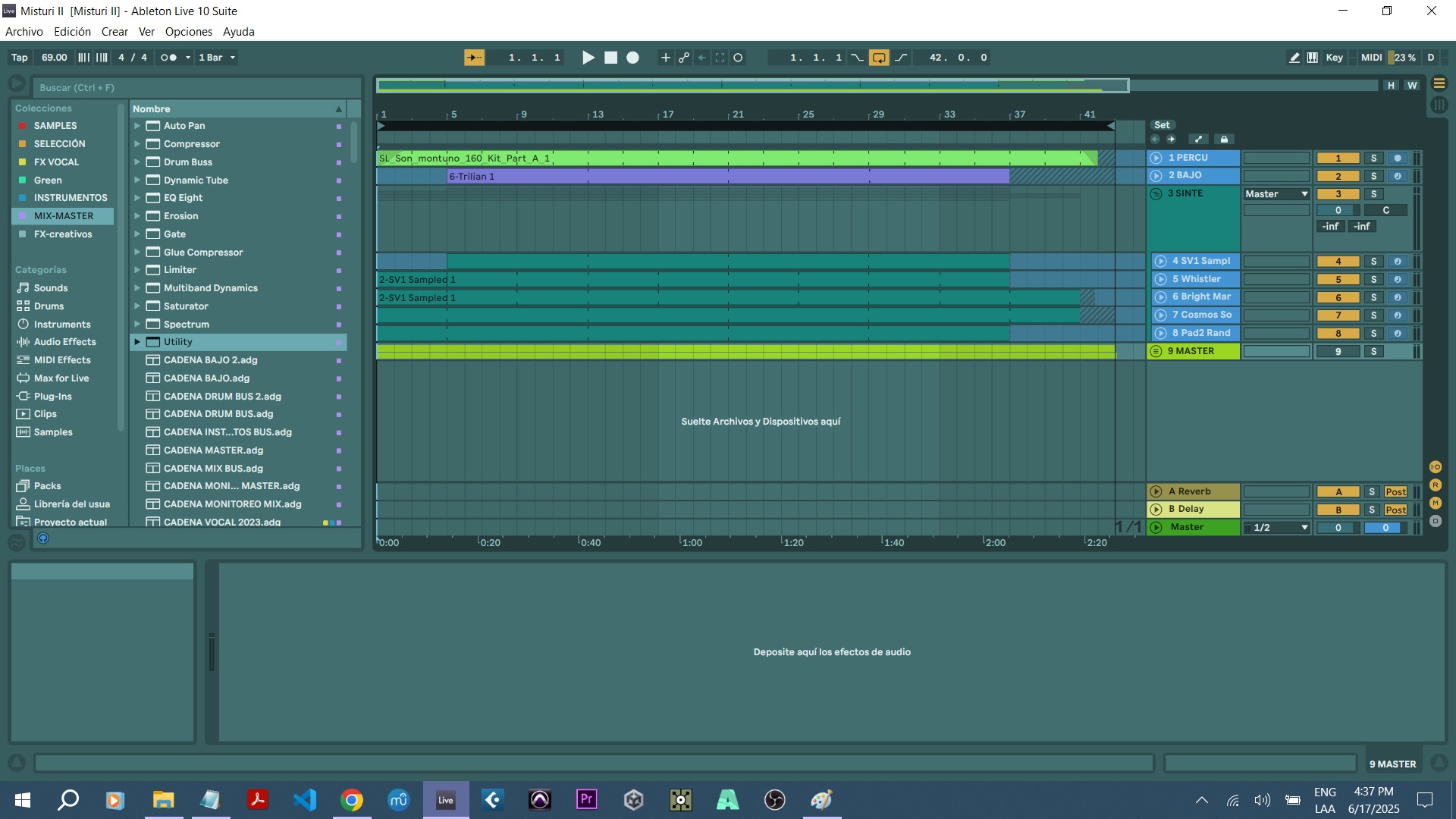Sort browser by the Nombre column
This screenshot has height=819, width=1456.
click(238, 109)
